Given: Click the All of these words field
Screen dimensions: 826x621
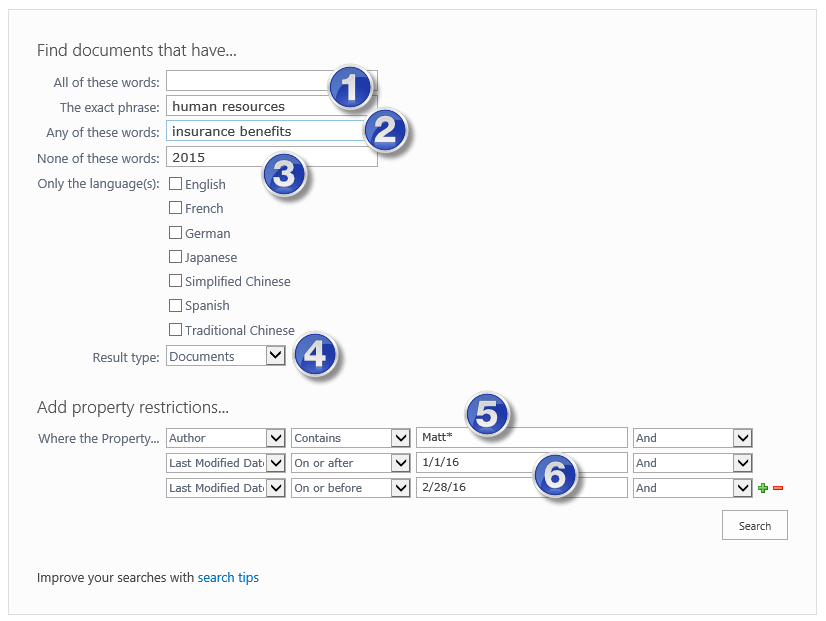Looking at the screenshot, I should (272, 81).
